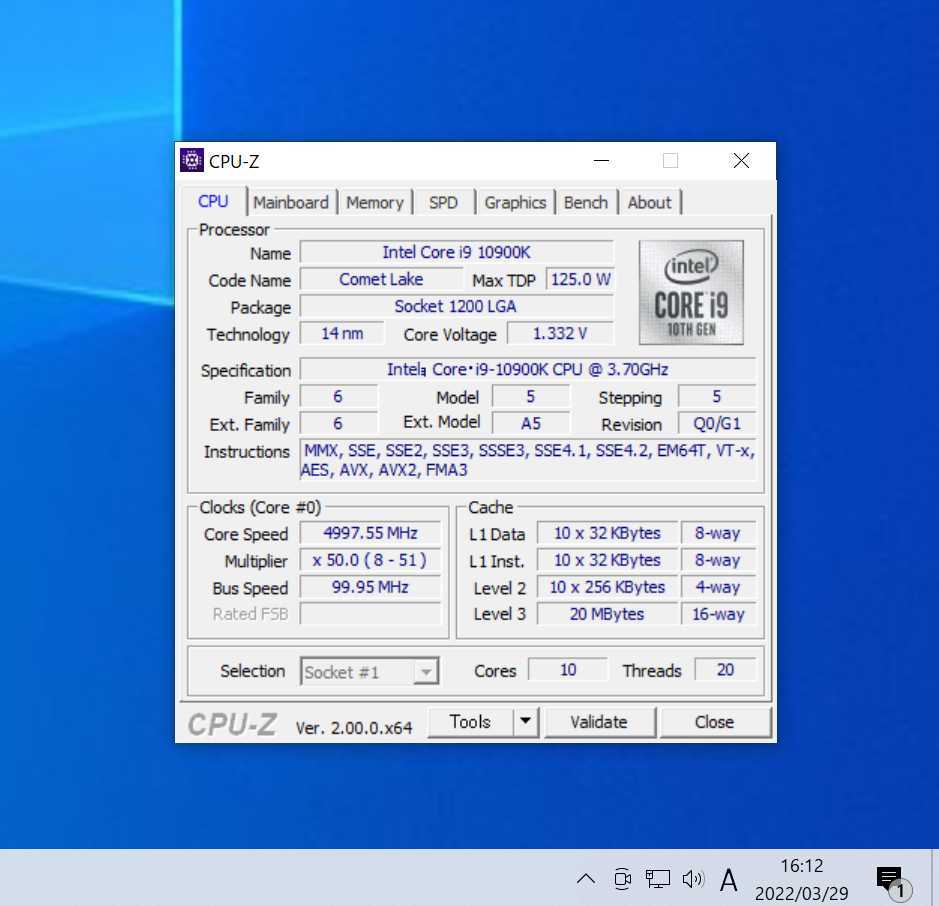
Task: Click the Level 3 value 20 MBytes
Action: tap(607, 614)
